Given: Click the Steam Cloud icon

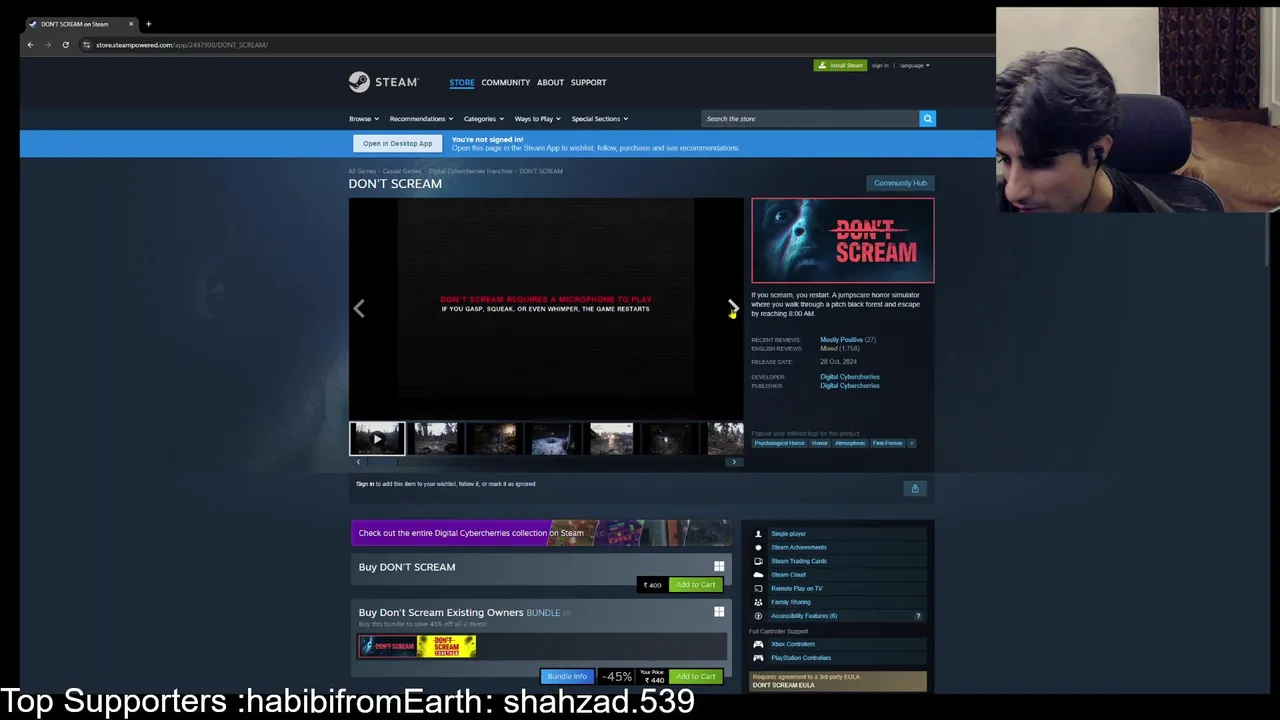Looking at the screenshot, I should (758, 575).
